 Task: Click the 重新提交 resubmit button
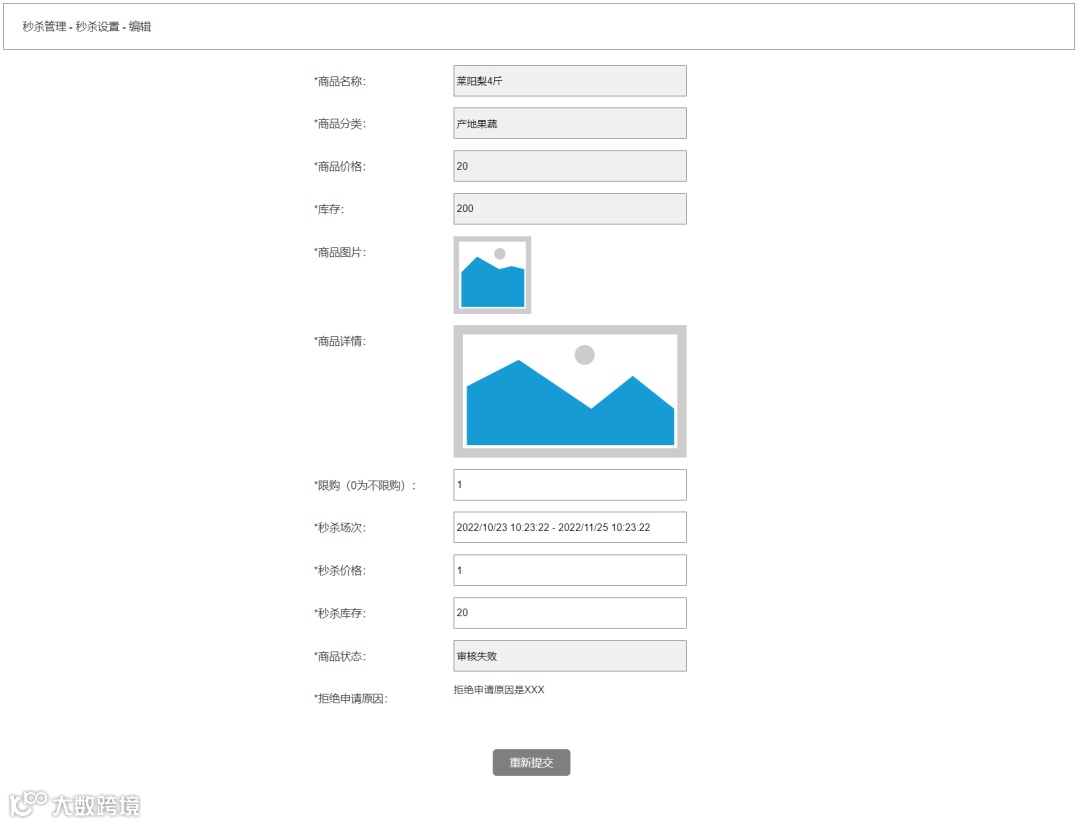click(531, 762)
